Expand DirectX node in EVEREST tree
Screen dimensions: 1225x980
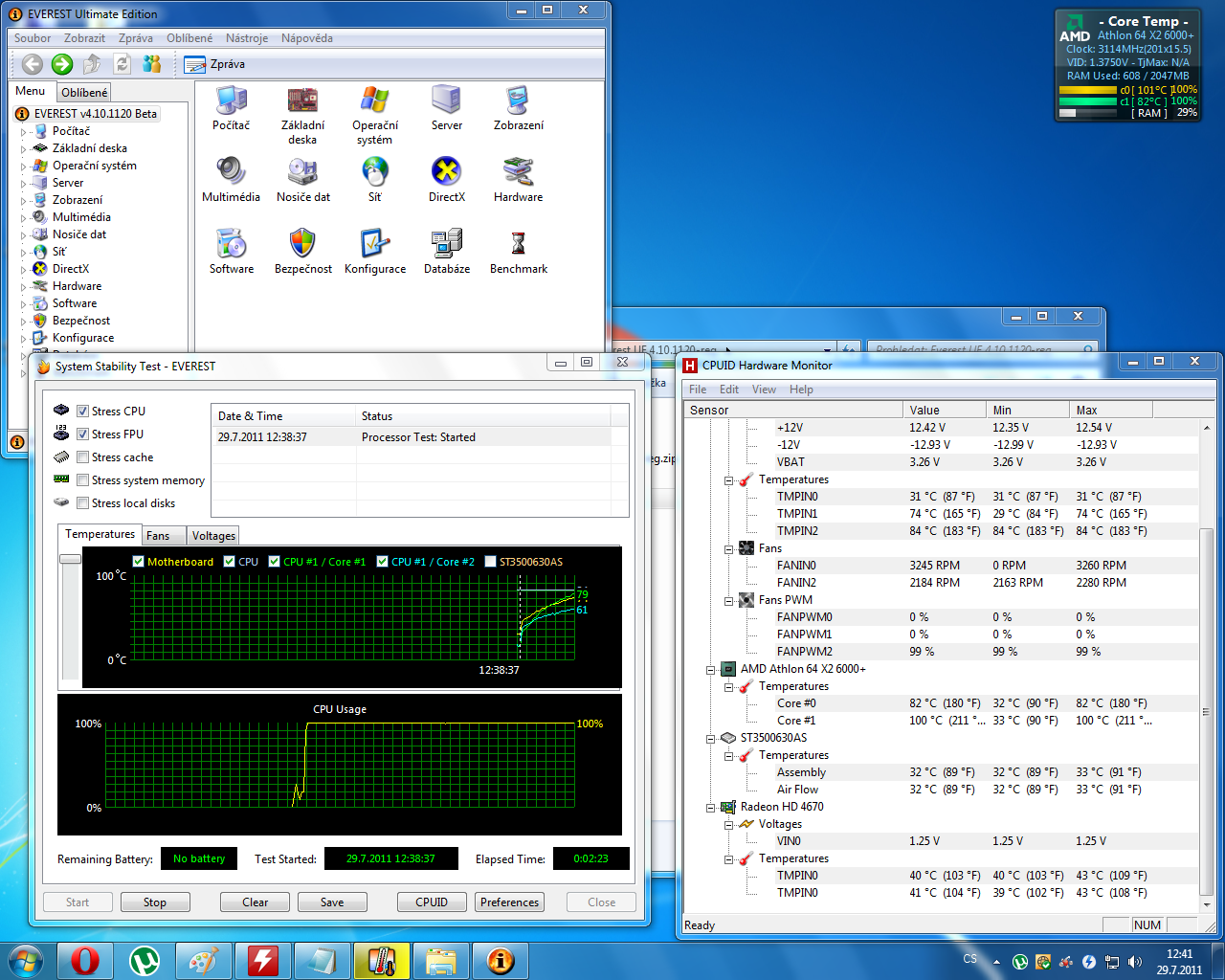pos(24,269)
